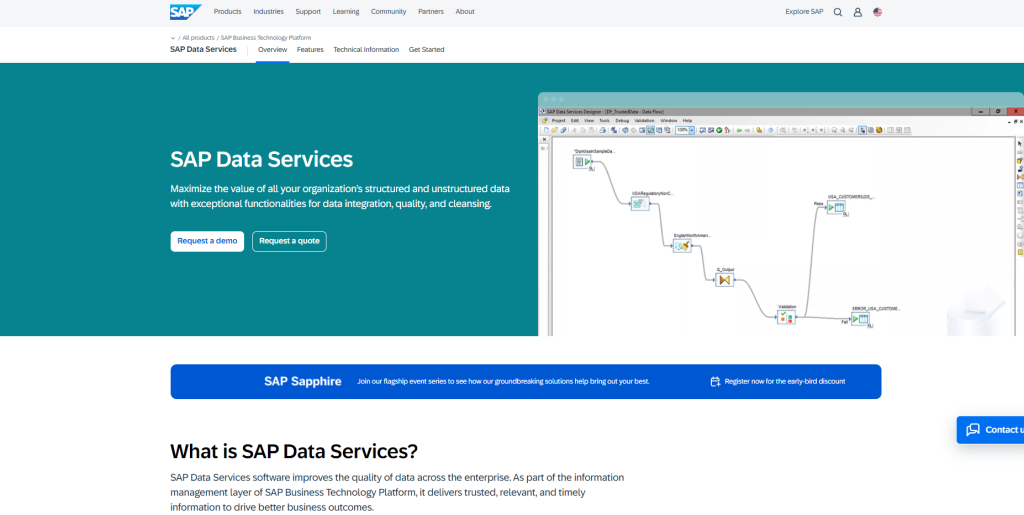The width and height of the screenshot is (1024, 515).
Task: Follow the All products breadcrumb link
Action: (199, 38)
